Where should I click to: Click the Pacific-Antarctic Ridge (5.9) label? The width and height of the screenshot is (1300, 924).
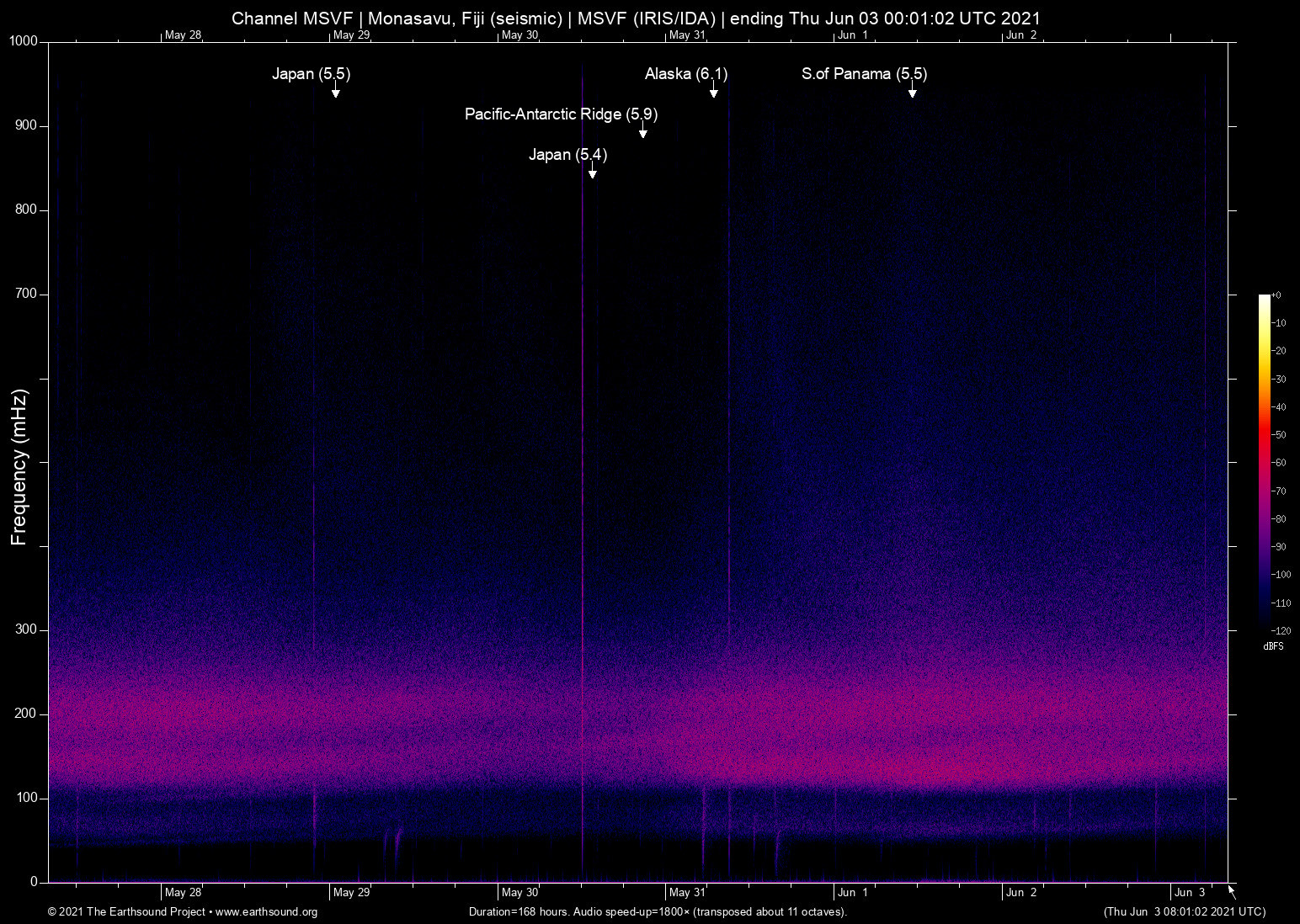(x=561, y=114)
